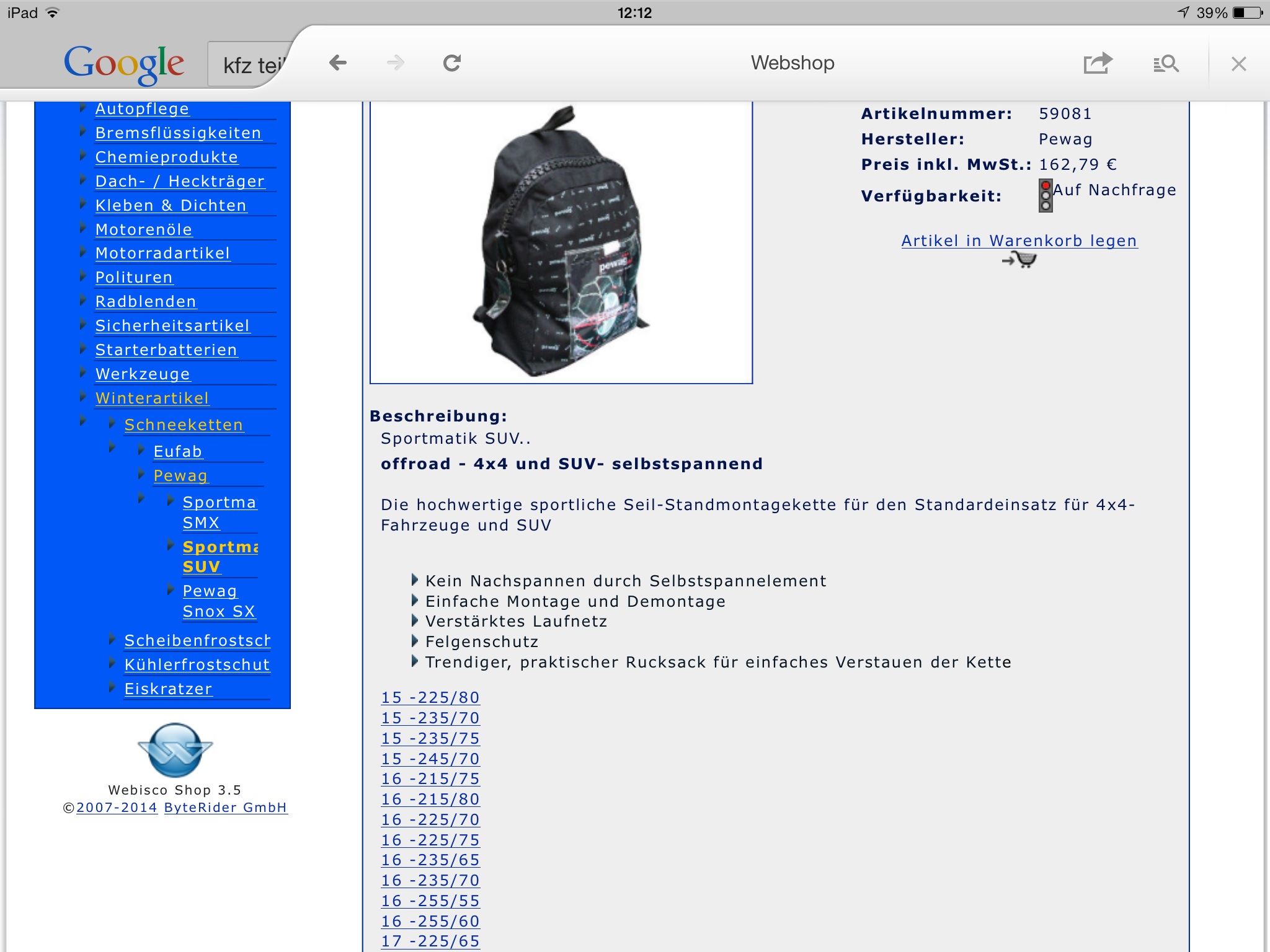Expand arrow beside Eiskratzer

pyautogui.click(x=112, y=687)
